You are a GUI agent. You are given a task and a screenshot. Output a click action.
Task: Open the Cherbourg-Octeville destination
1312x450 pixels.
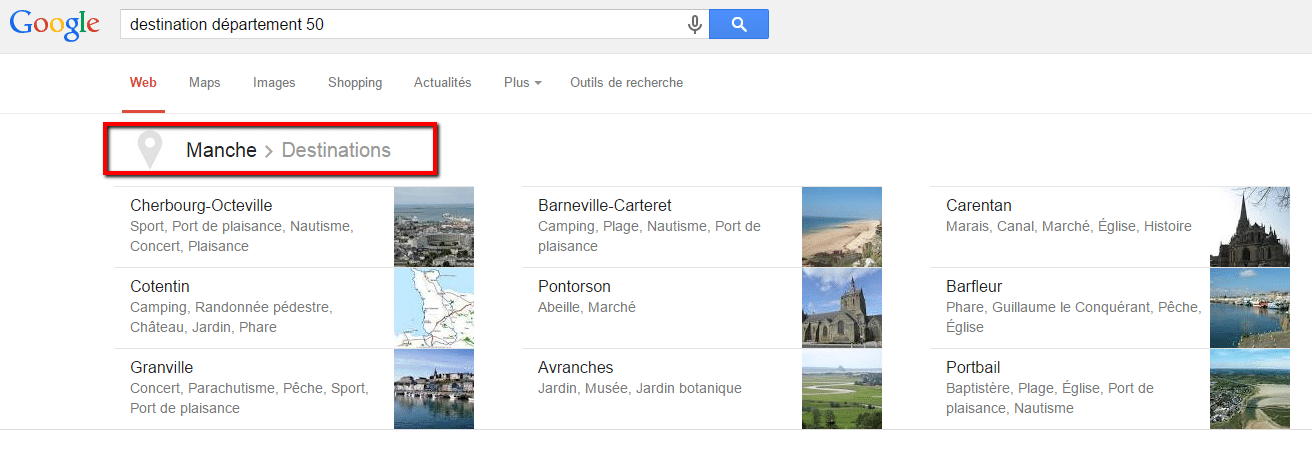(x=201, y=205)
